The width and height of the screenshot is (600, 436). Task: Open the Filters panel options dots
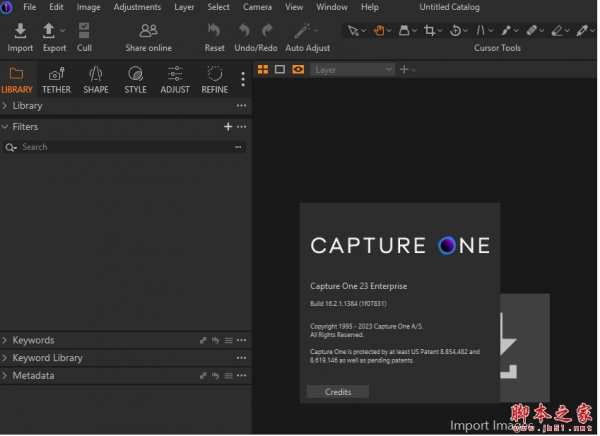(x=241, y=127)
